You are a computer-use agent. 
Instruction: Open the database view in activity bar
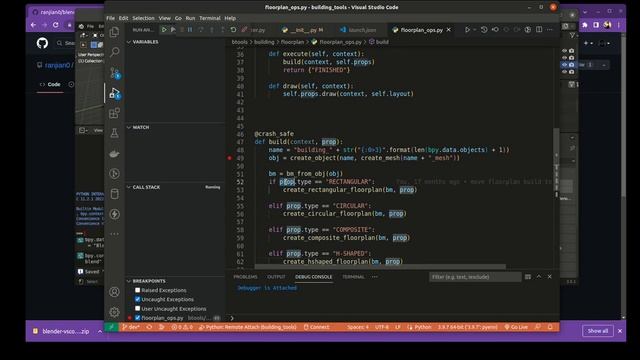115,194
